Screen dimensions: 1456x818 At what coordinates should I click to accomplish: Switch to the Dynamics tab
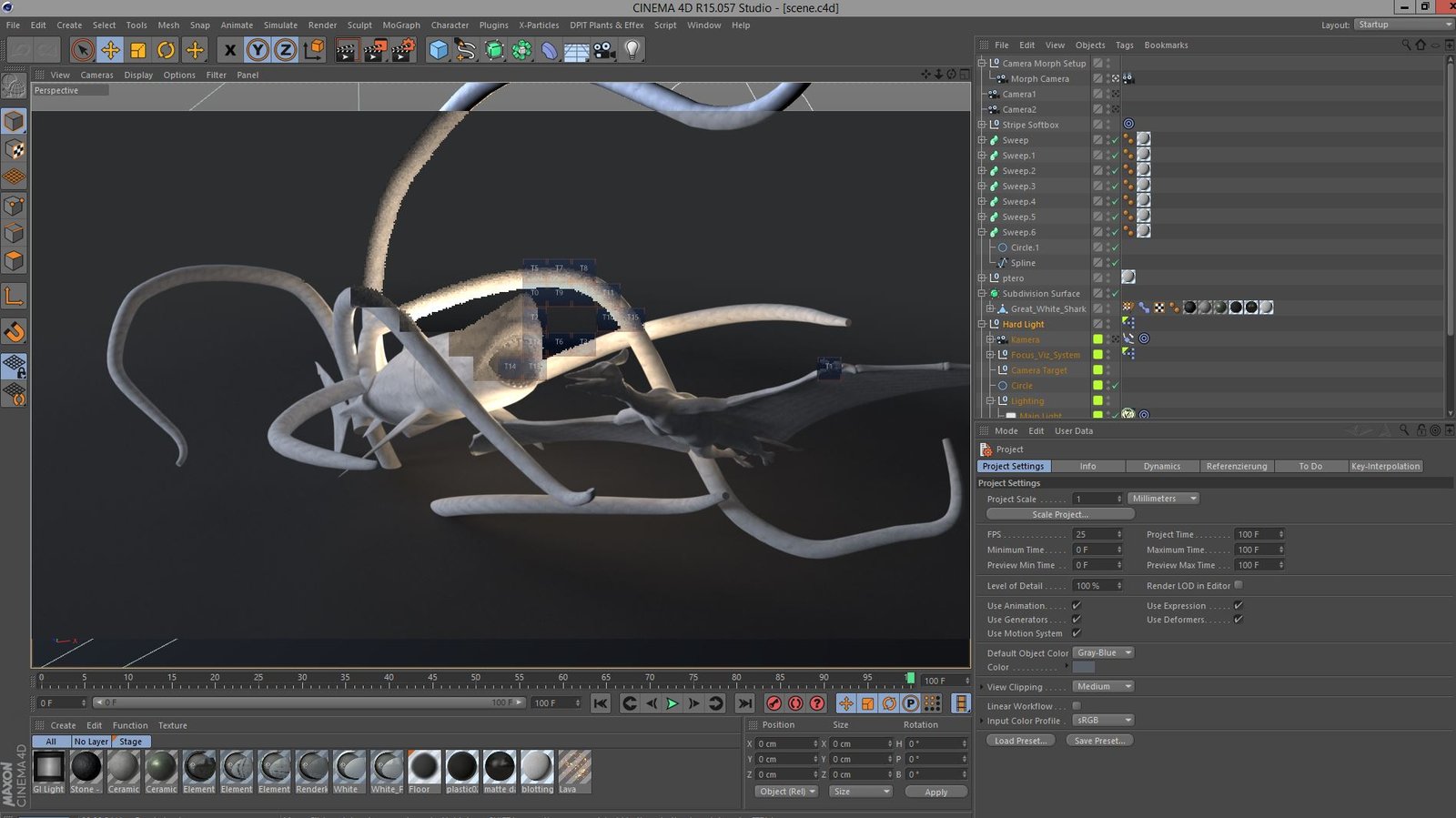(x=1161, y=466)
